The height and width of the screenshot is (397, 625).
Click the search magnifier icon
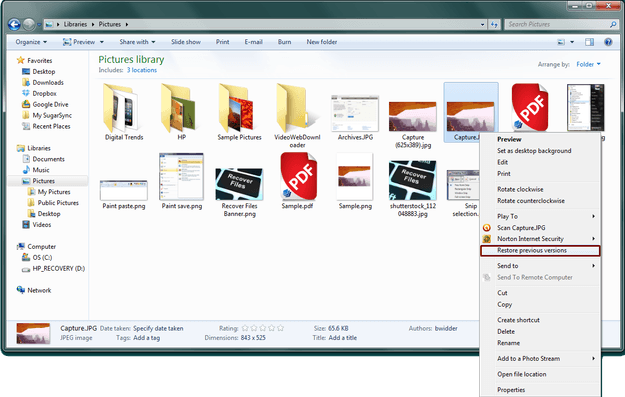click(613, 25)
